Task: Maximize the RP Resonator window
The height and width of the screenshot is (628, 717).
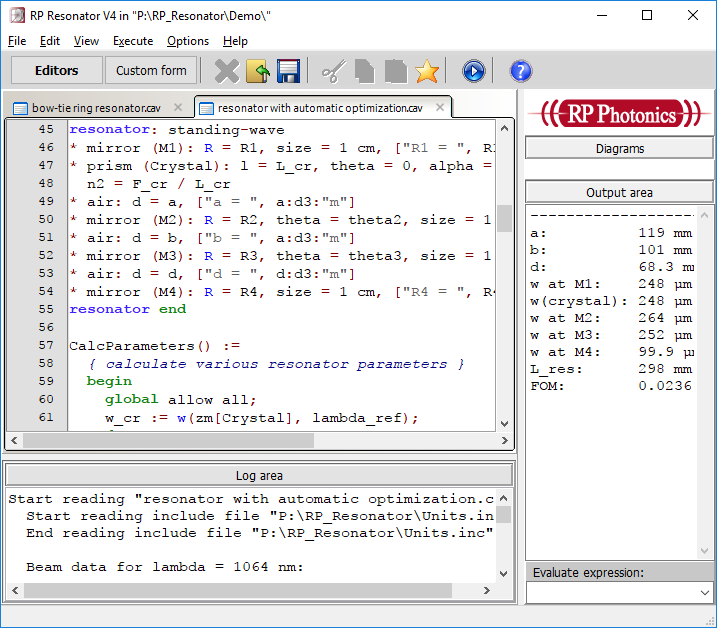Action: (647, 16)
